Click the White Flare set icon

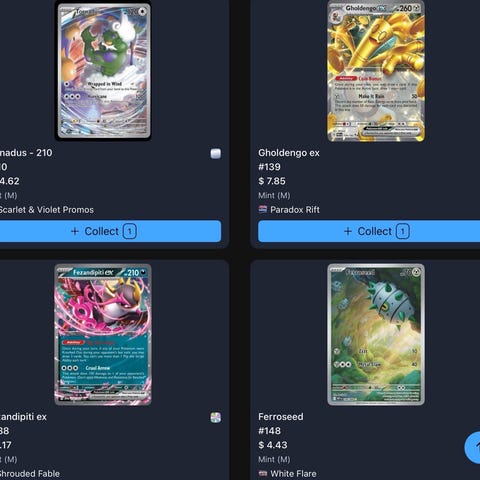263,473
